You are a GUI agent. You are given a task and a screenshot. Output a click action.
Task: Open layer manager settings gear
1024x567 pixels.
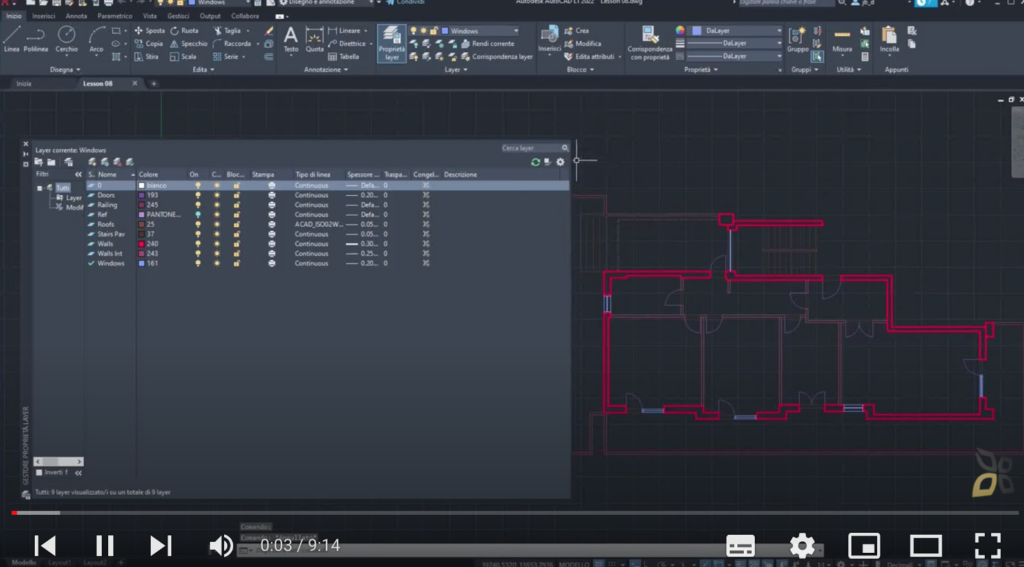pos(560,162)
